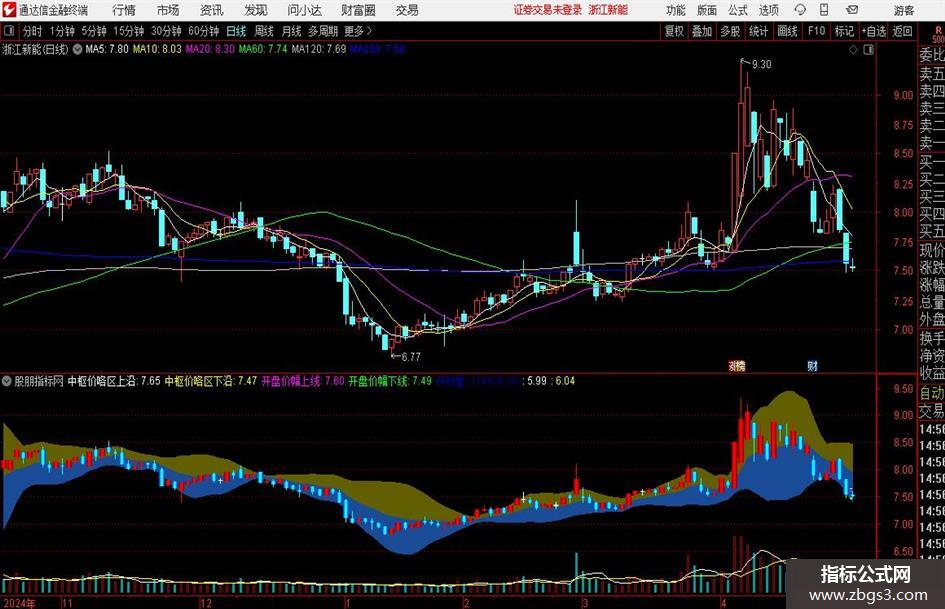Click the 画线 drawing button

coord(787,31)
